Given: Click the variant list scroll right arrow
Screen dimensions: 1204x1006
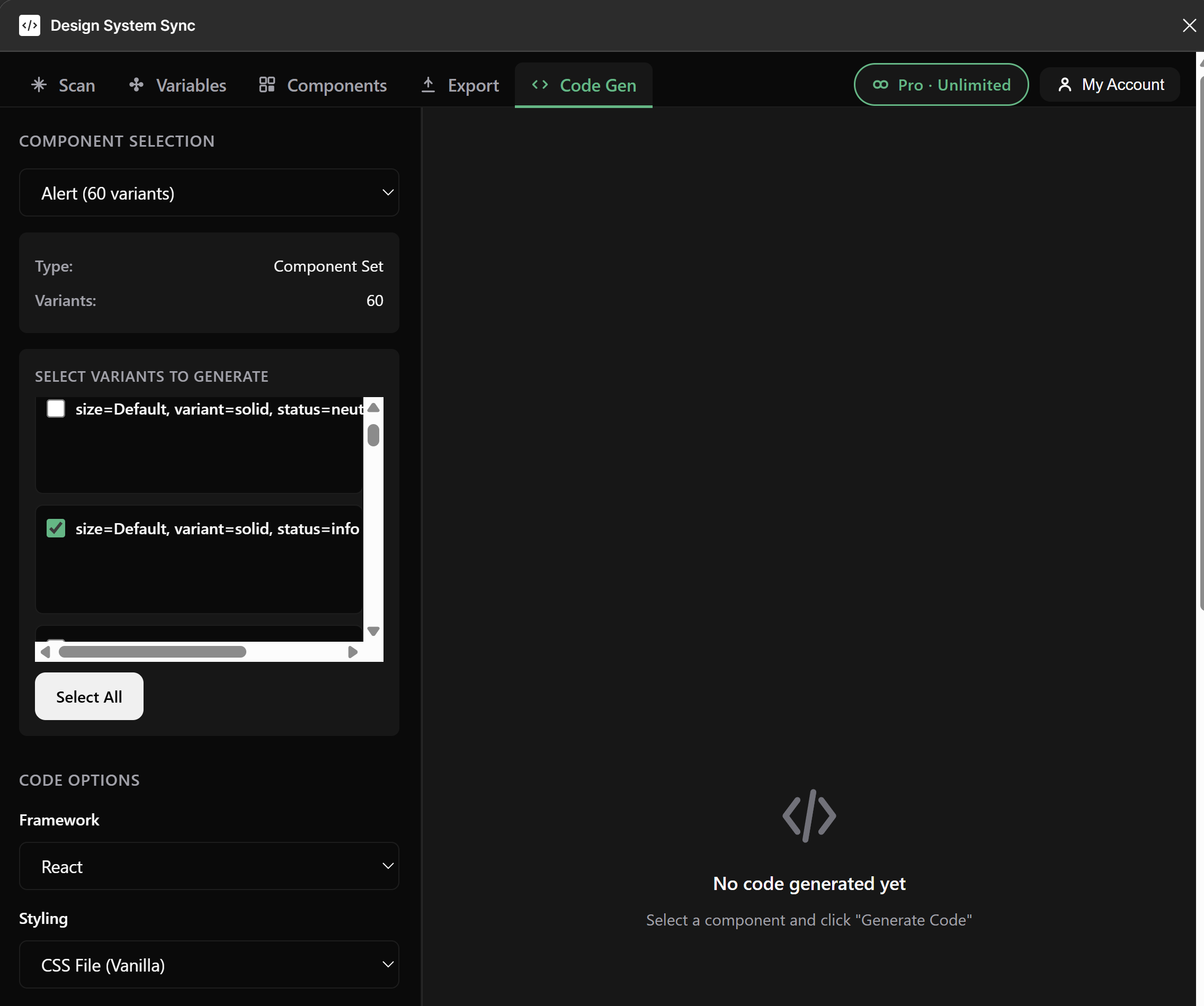Looking at the screenshot, I should tap(353, 652).
